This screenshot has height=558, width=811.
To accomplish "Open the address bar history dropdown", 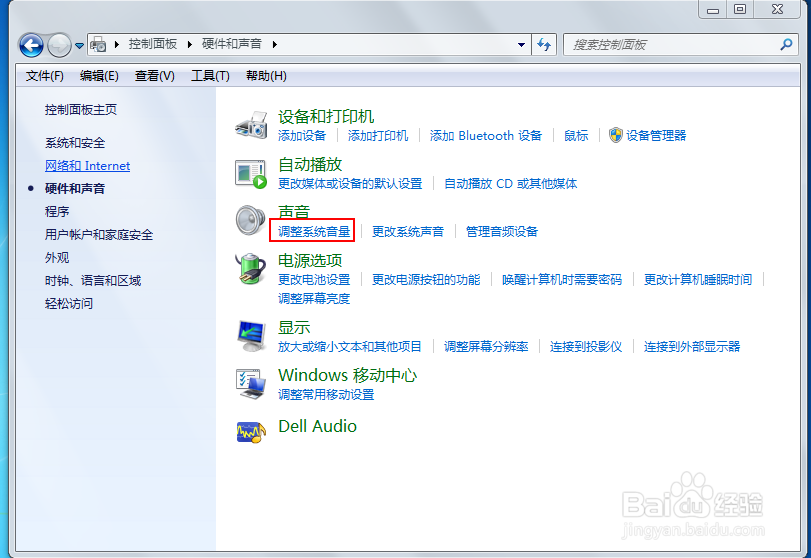I will point(521,44).
